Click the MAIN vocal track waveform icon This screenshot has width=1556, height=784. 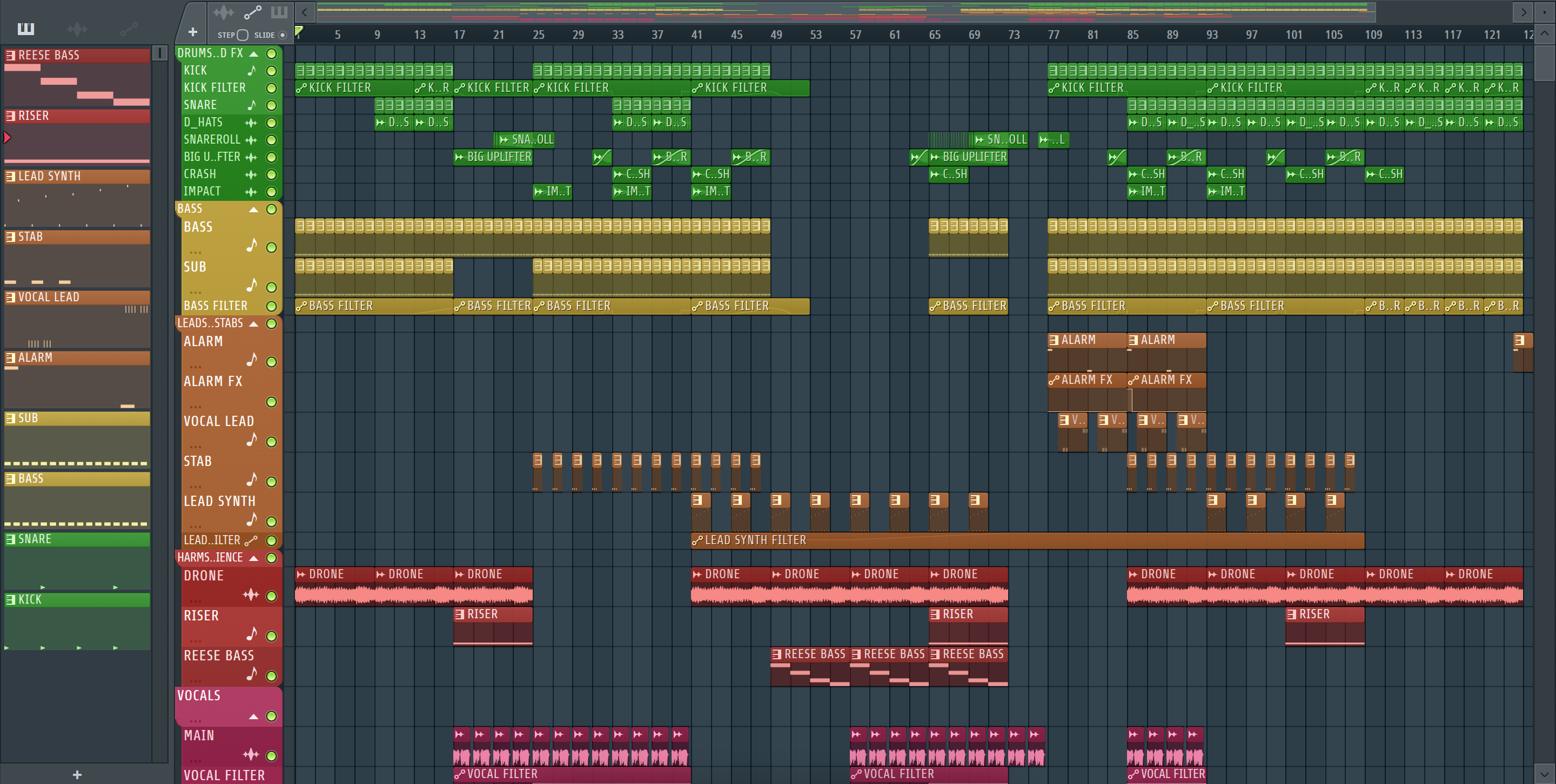click(251, 754)
